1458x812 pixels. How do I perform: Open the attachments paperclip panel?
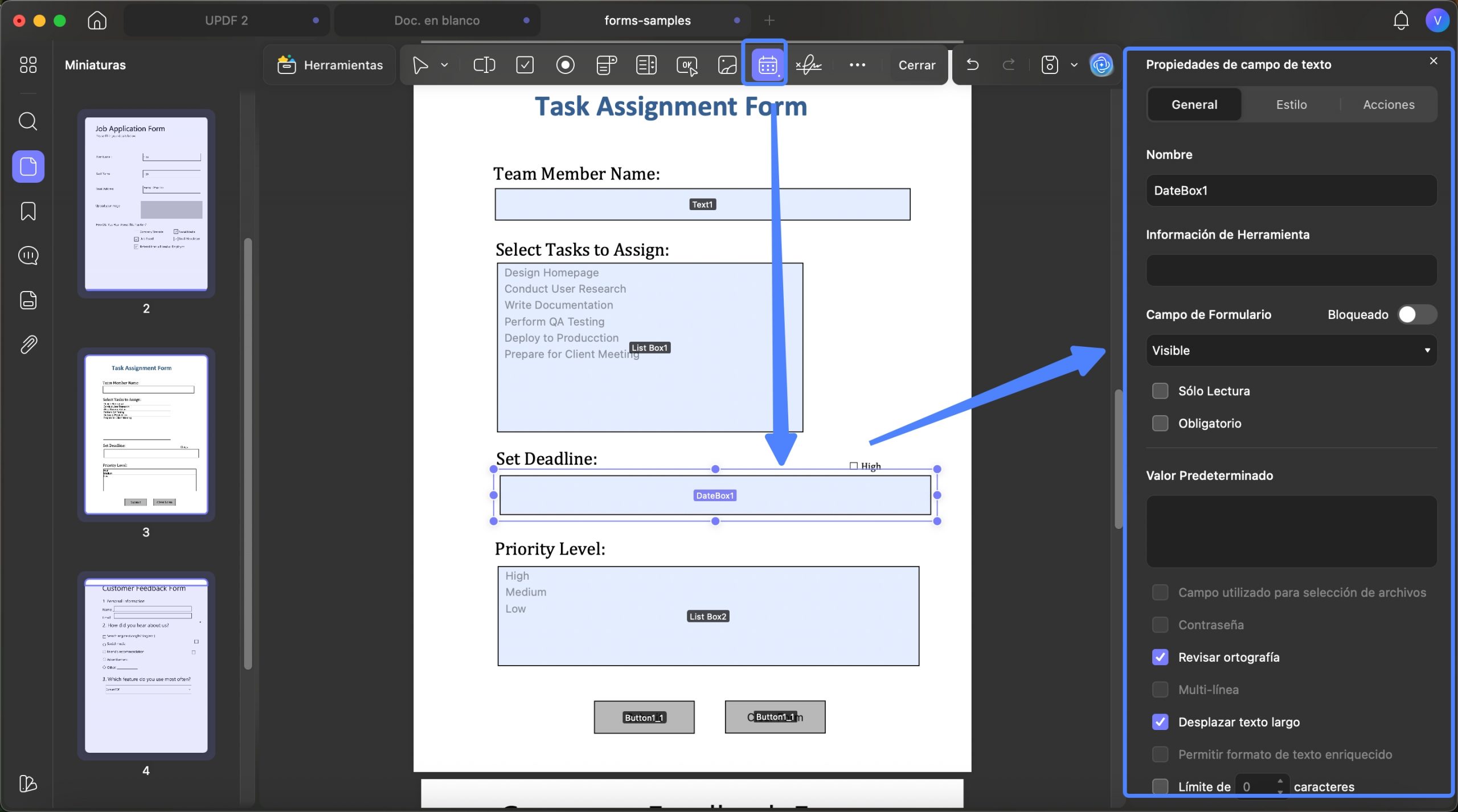pyautogui.click(x=28, y=345)
